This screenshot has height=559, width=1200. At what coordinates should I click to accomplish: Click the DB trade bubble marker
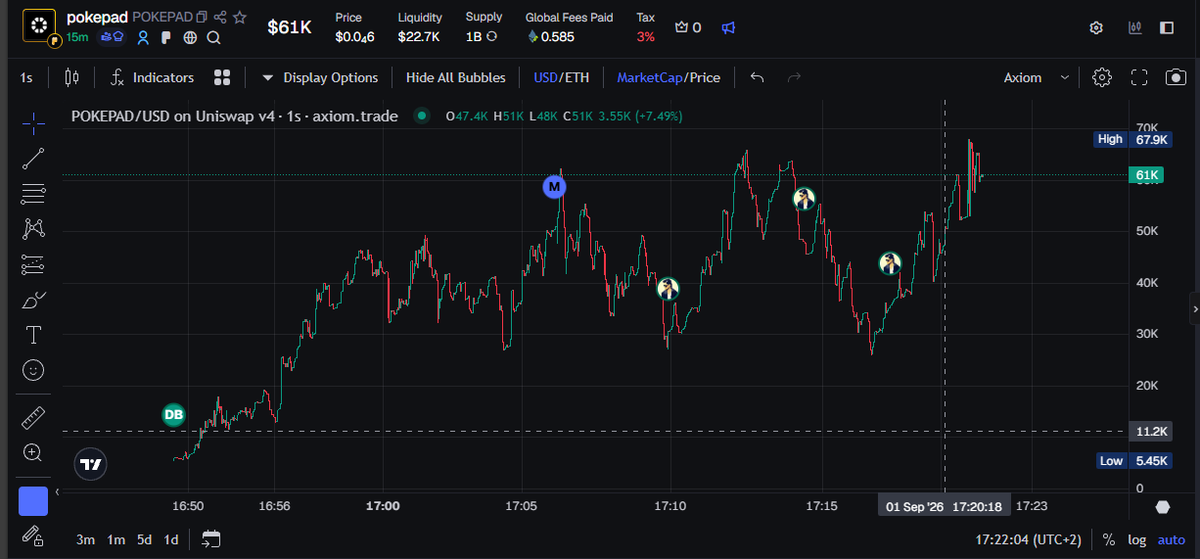pyautogui.click(x=174, y=414)
